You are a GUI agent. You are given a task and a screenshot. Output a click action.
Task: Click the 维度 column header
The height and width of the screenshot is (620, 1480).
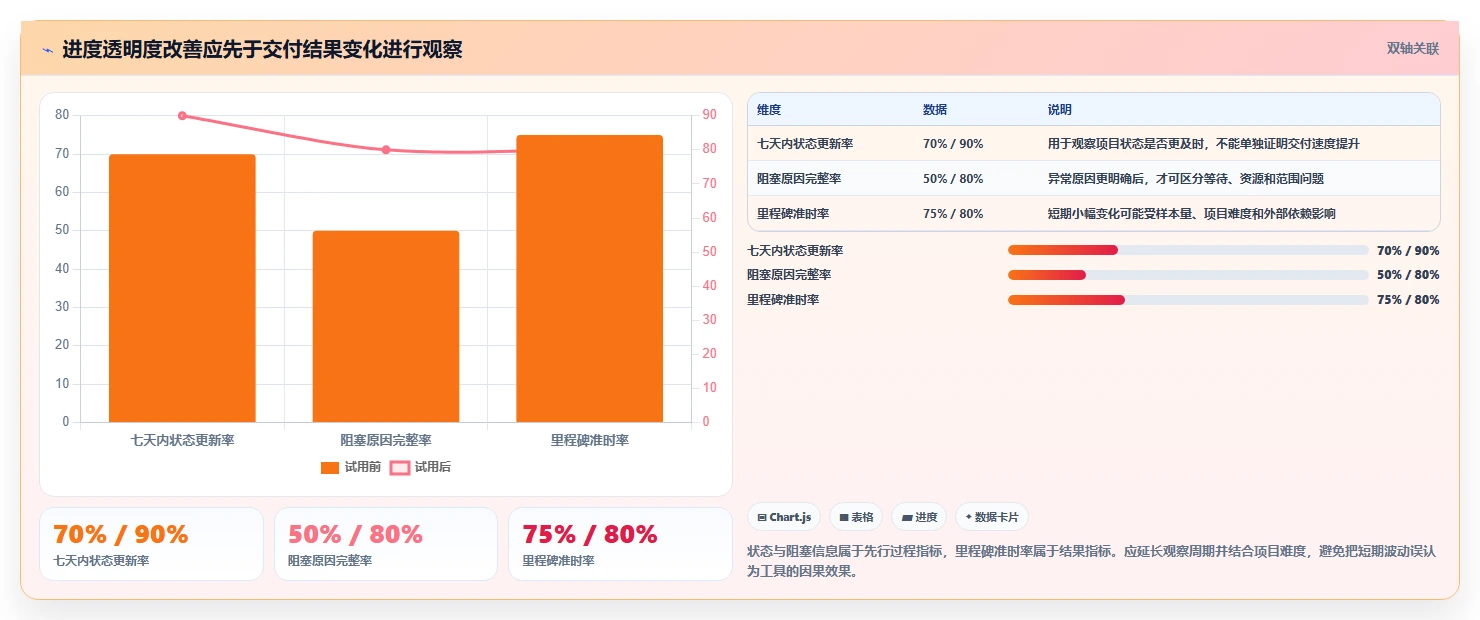[769, 110]
